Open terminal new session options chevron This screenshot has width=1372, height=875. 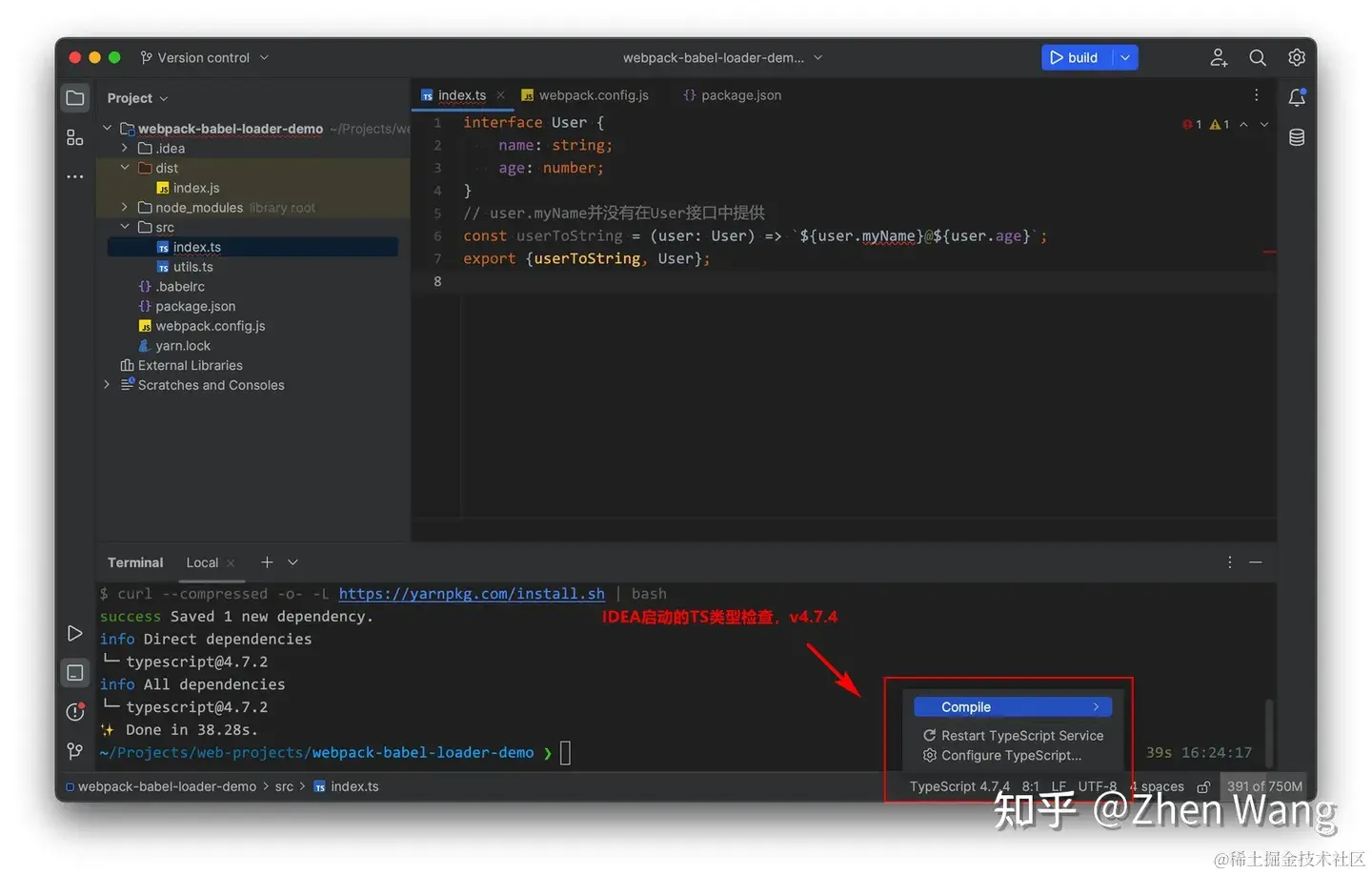(x=293, y=562)
